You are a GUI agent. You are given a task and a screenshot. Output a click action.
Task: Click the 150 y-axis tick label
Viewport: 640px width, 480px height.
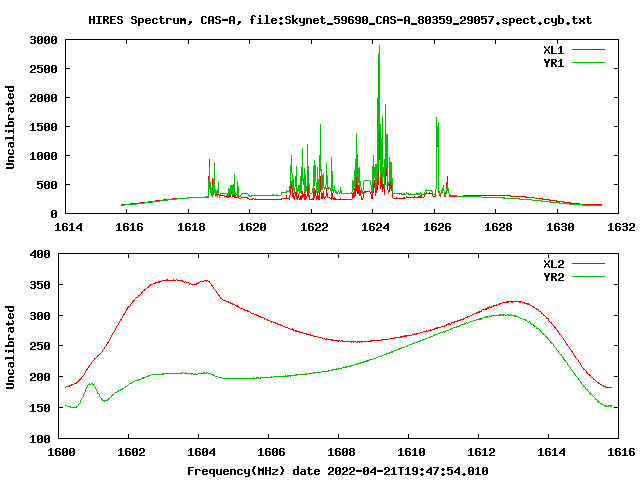(x=40, y=408)
